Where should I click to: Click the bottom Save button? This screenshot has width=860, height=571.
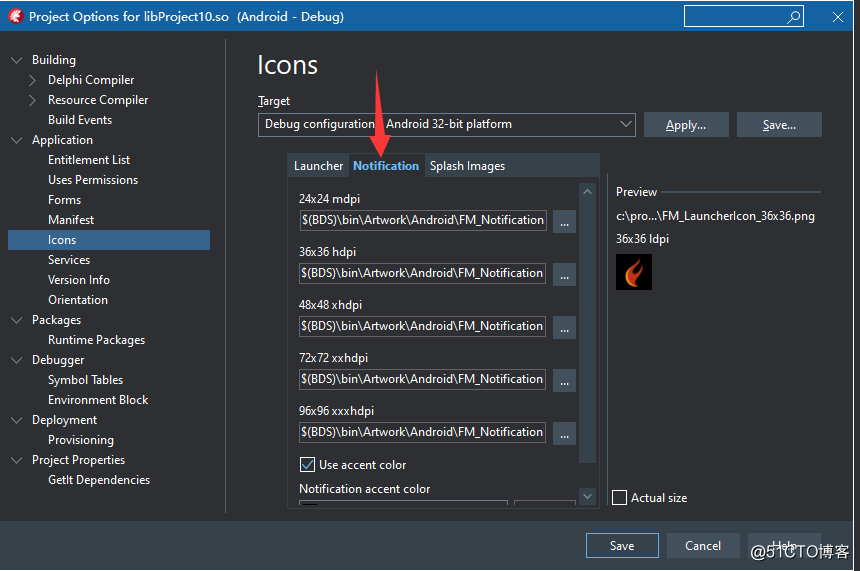tap(622, 545)
